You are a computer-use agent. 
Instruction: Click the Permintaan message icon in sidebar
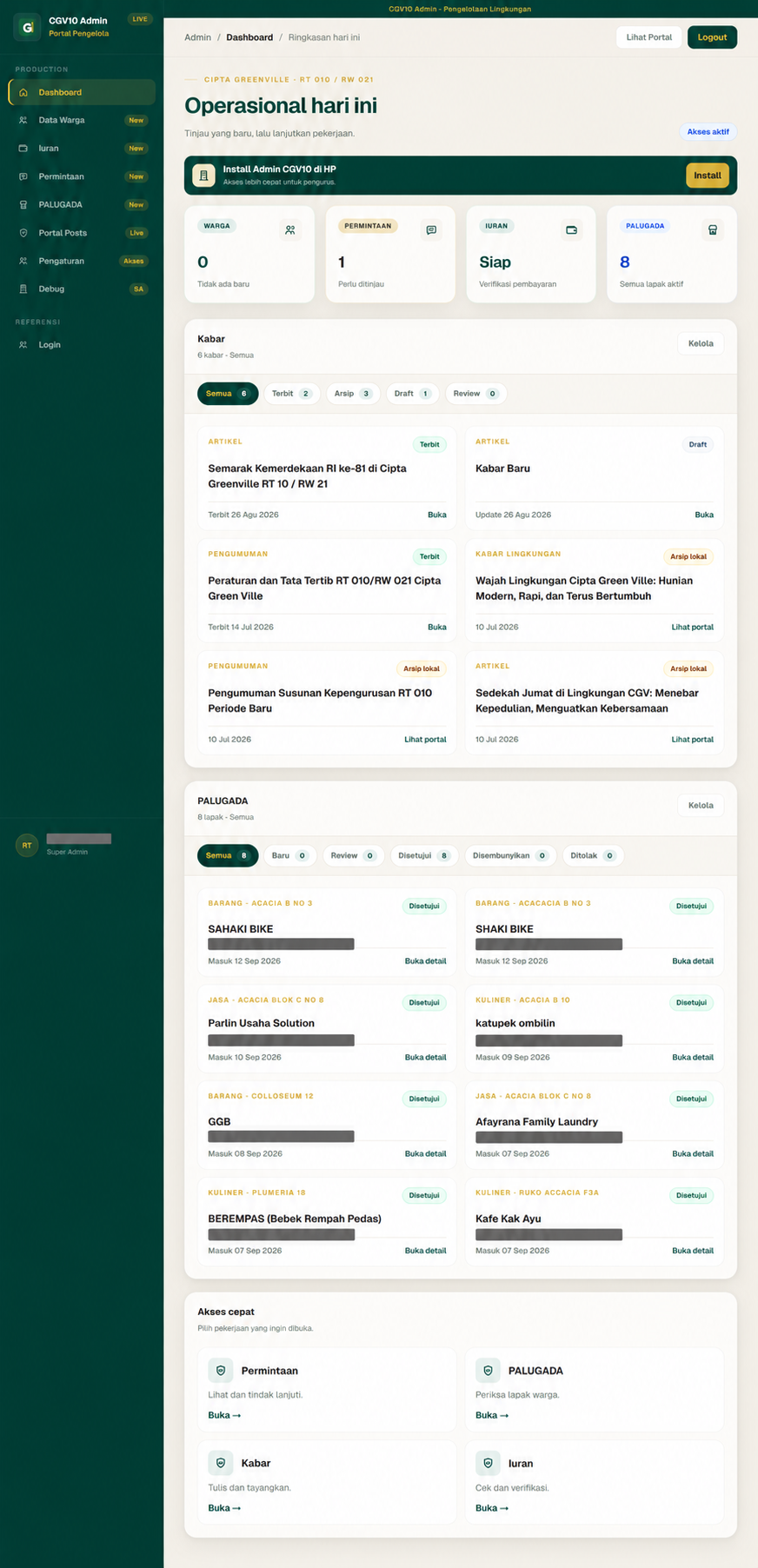(23, 176)
